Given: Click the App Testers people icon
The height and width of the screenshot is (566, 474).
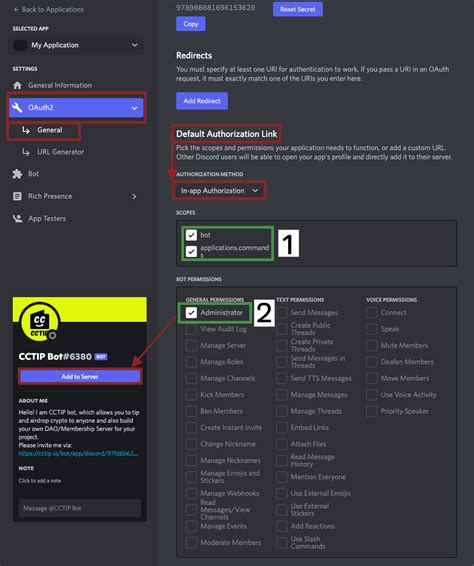Looking at the screenshot, I should pos(17,219).
